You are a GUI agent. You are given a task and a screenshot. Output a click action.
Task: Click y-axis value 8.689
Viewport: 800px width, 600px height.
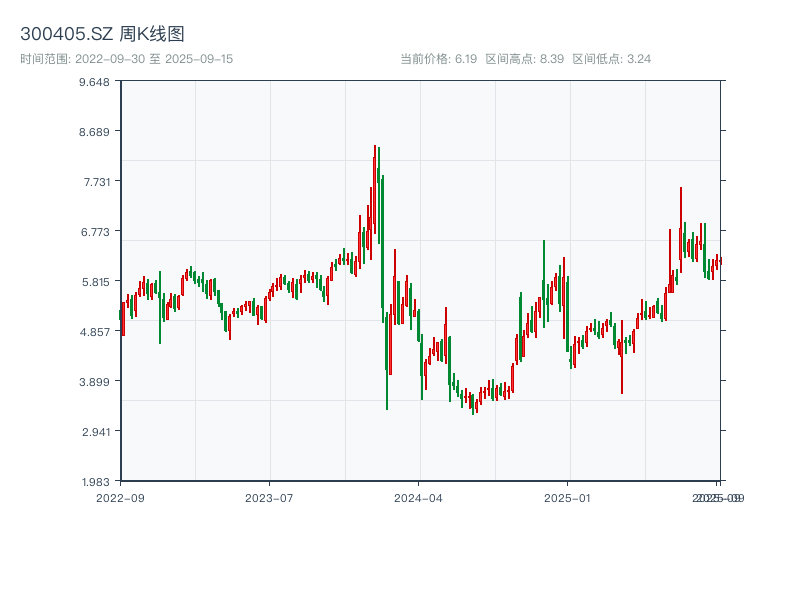coord(94,132)
